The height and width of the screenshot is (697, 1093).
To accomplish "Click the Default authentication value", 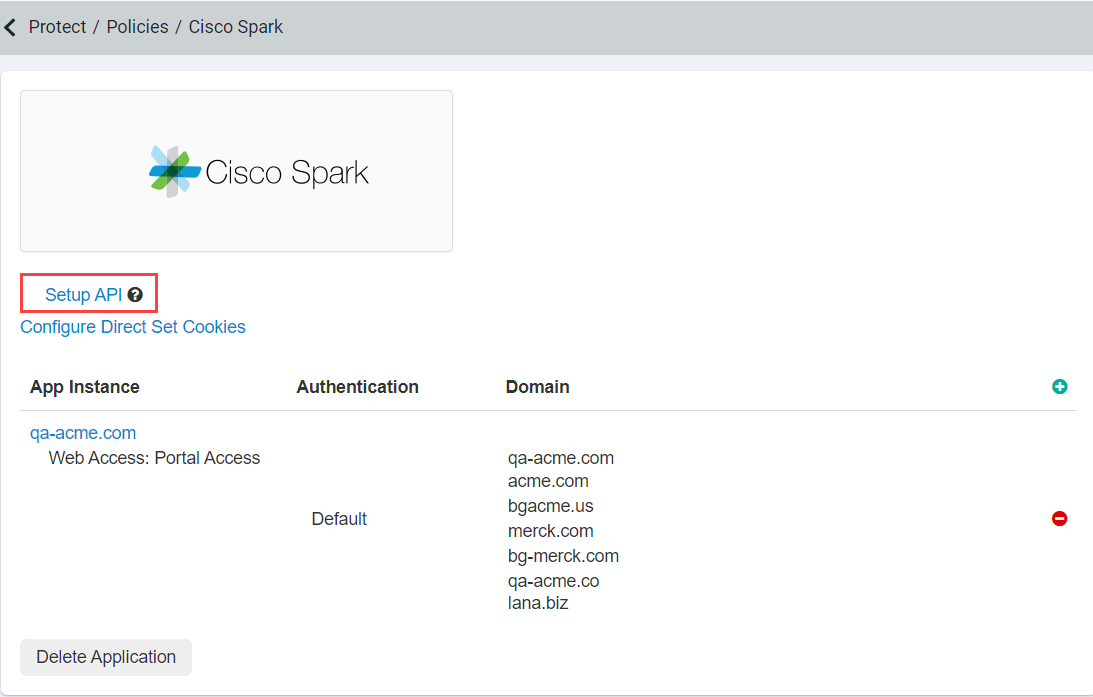I will click(x=339, y=519).
